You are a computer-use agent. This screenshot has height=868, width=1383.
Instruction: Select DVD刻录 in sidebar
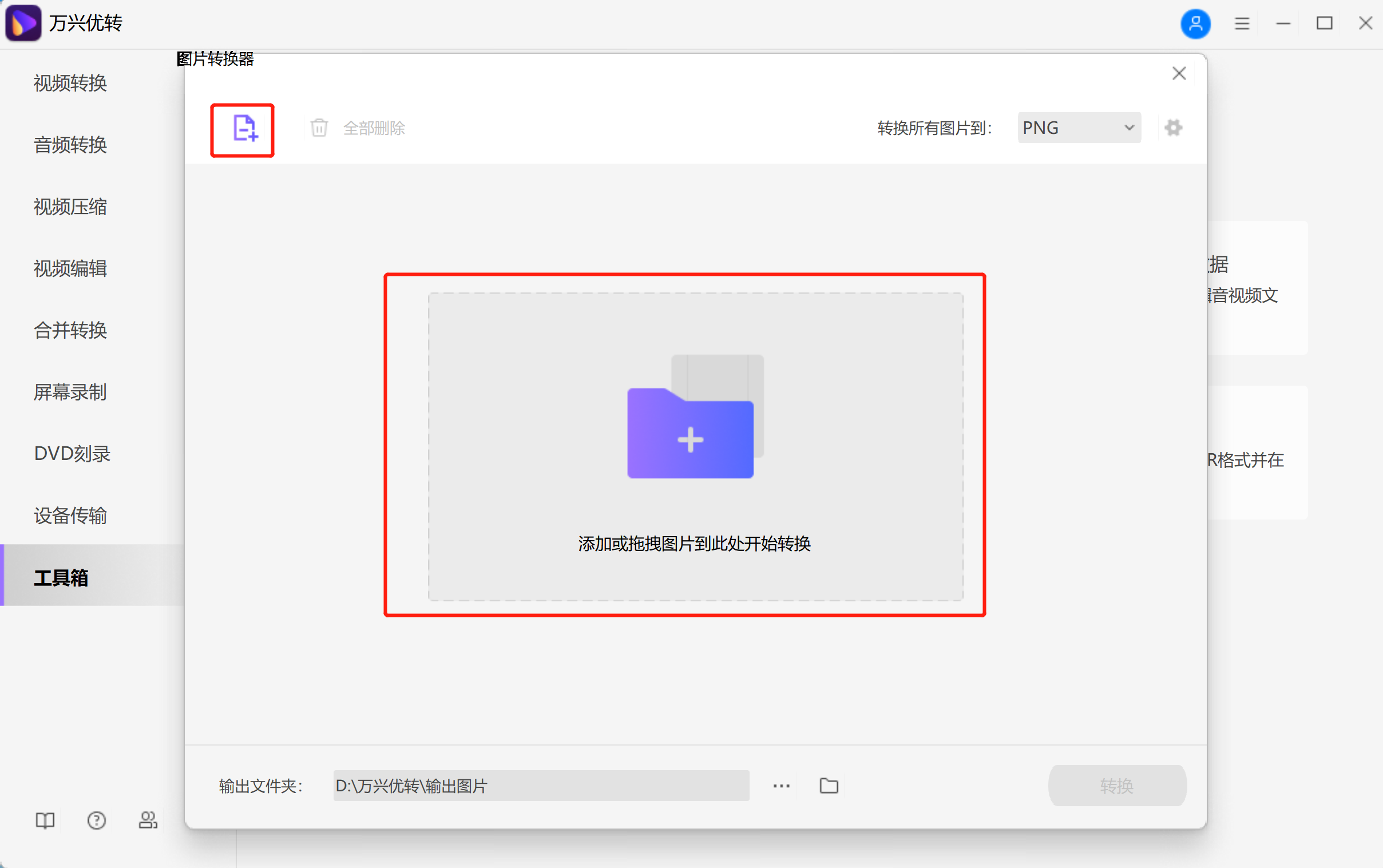pos(72,454)
